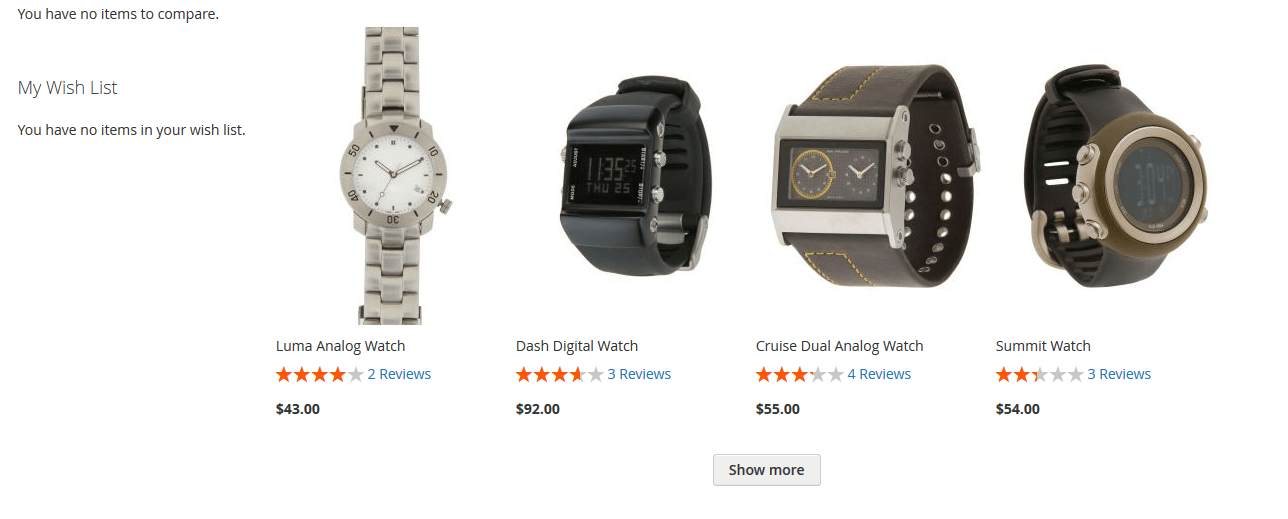The image size is (1288, 519).
Task: Click the Luma Analog Watch title link
Action: tap(340, 346)
